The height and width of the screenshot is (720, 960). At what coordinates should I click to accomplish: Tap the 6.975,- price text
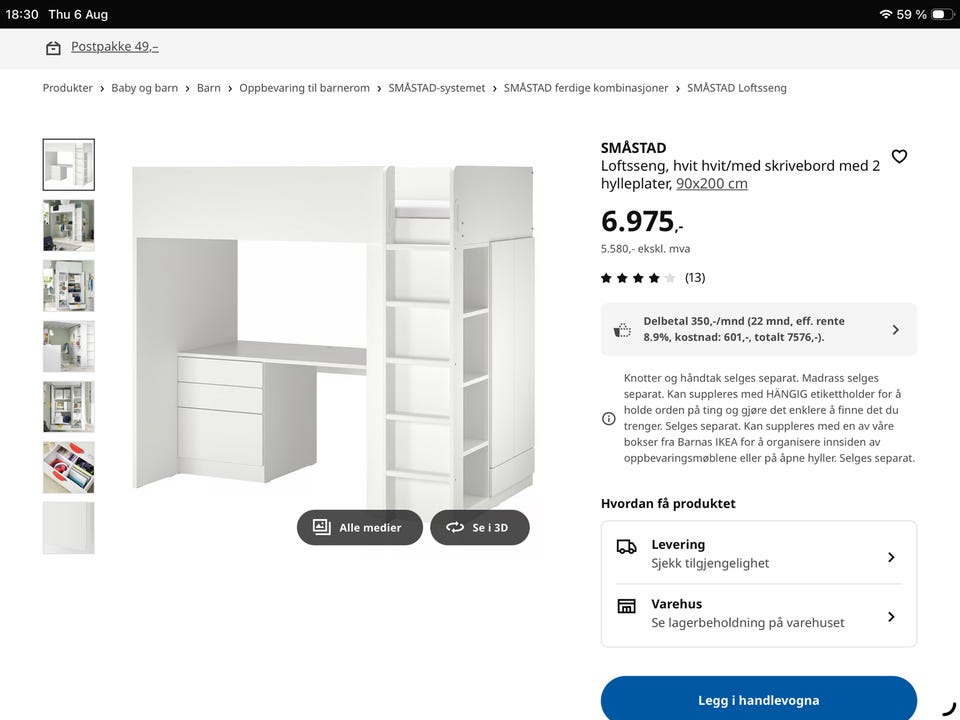(642, 221)
